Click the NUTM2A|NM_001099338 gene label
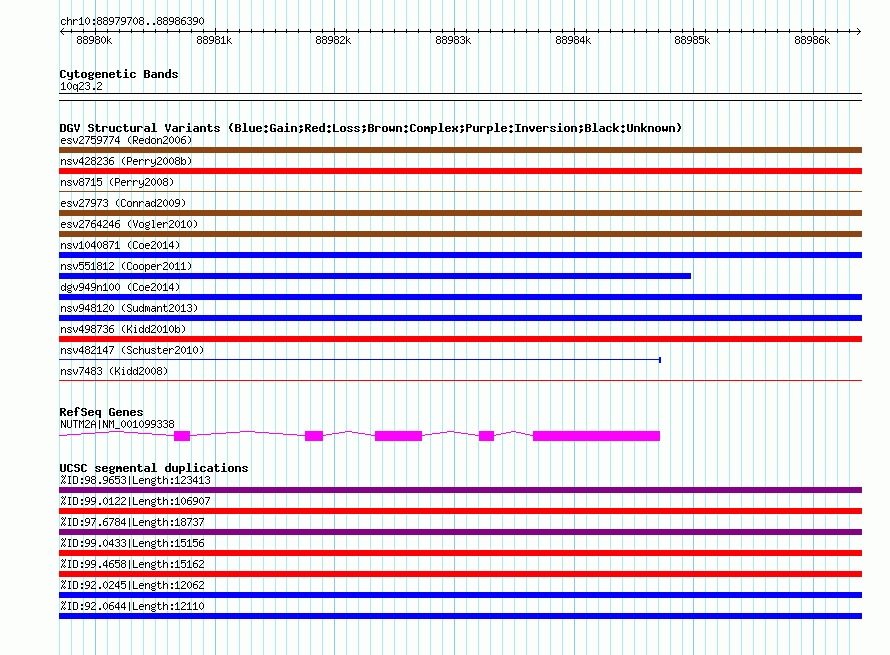 tap(117, 424)
